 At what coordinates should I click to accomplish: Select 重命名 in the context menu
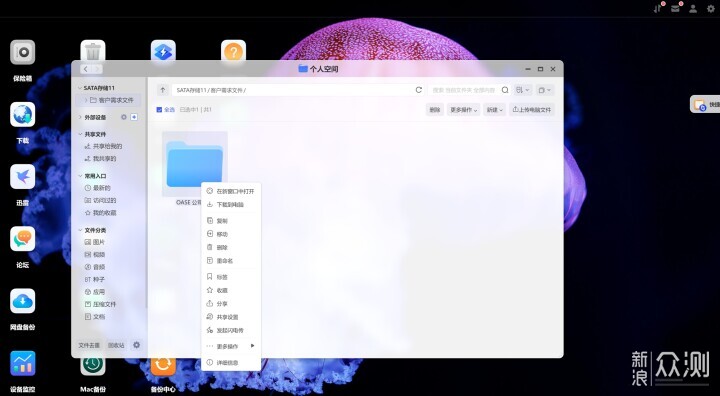point(231,261)
